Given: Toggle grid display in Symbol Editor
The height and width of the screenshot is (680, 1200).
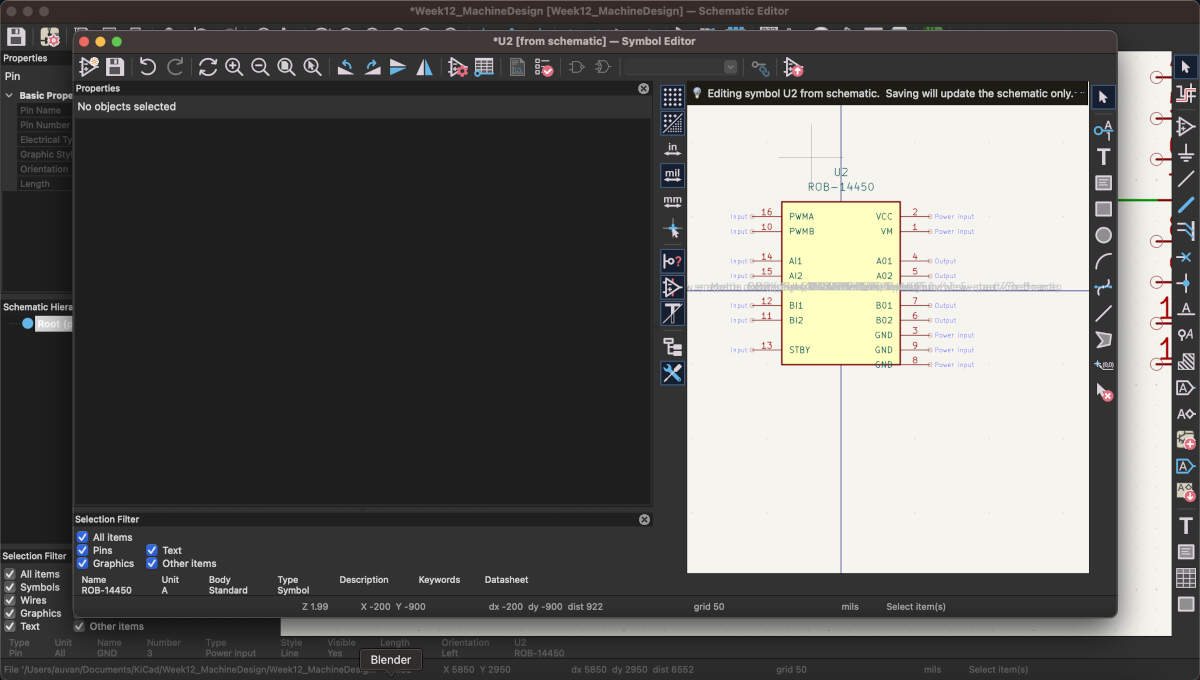Looking at the screenshot, I should click(x=672, y=97).
